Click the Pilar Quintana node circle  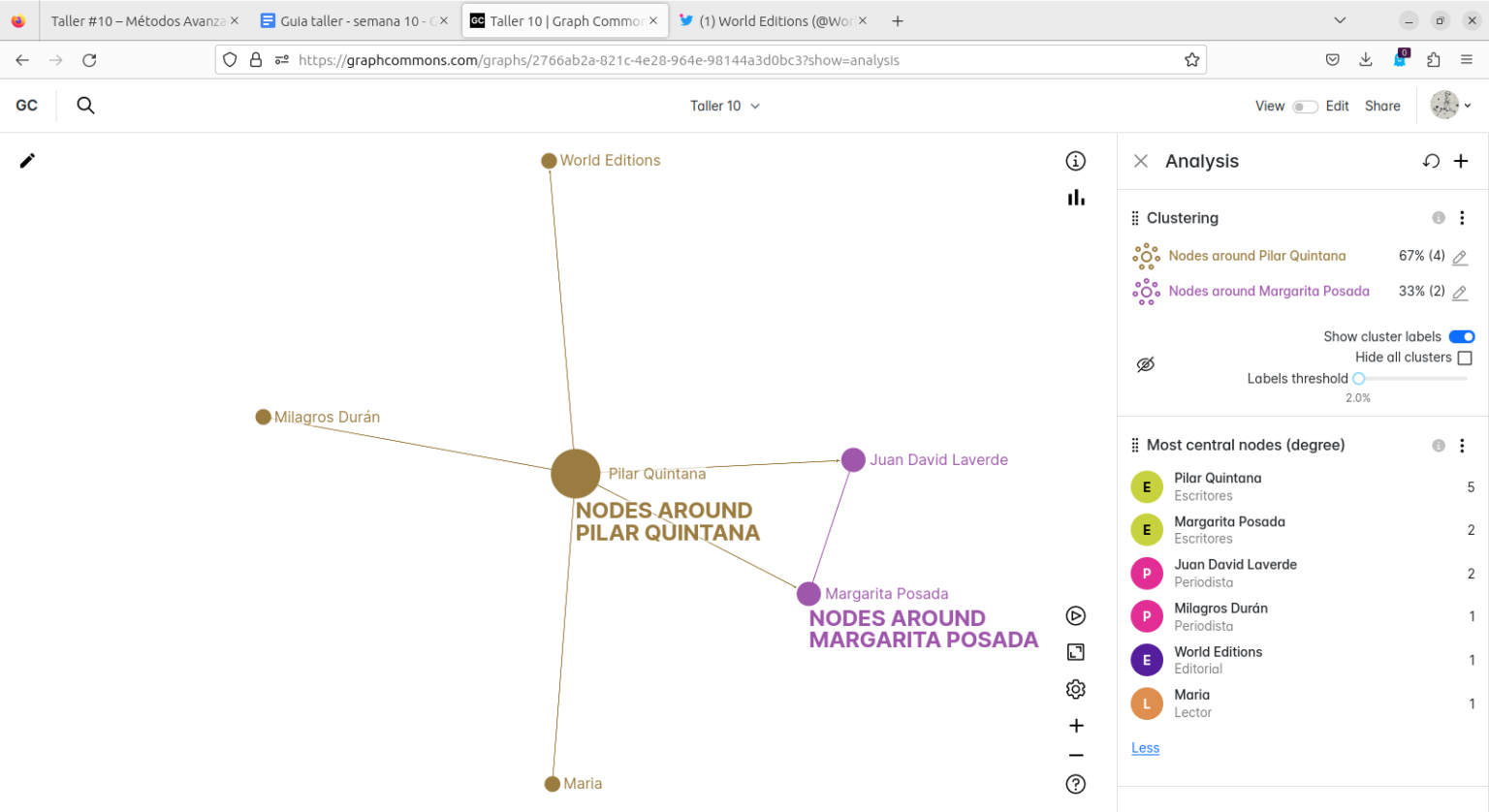tap(576, 474)
